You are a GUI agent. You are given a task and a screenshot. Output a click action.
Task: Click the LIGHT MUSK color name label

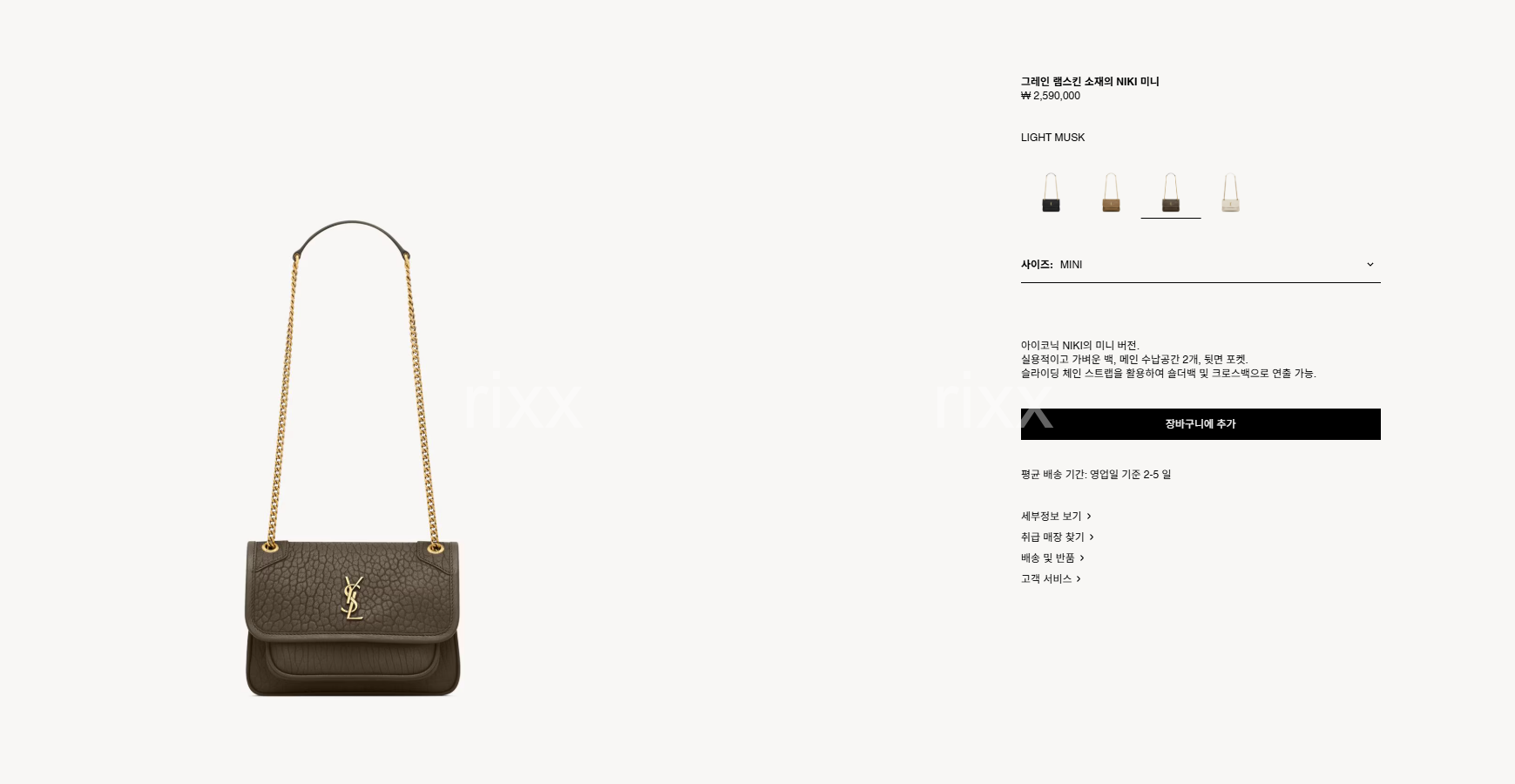click(x=1052, y=138)
